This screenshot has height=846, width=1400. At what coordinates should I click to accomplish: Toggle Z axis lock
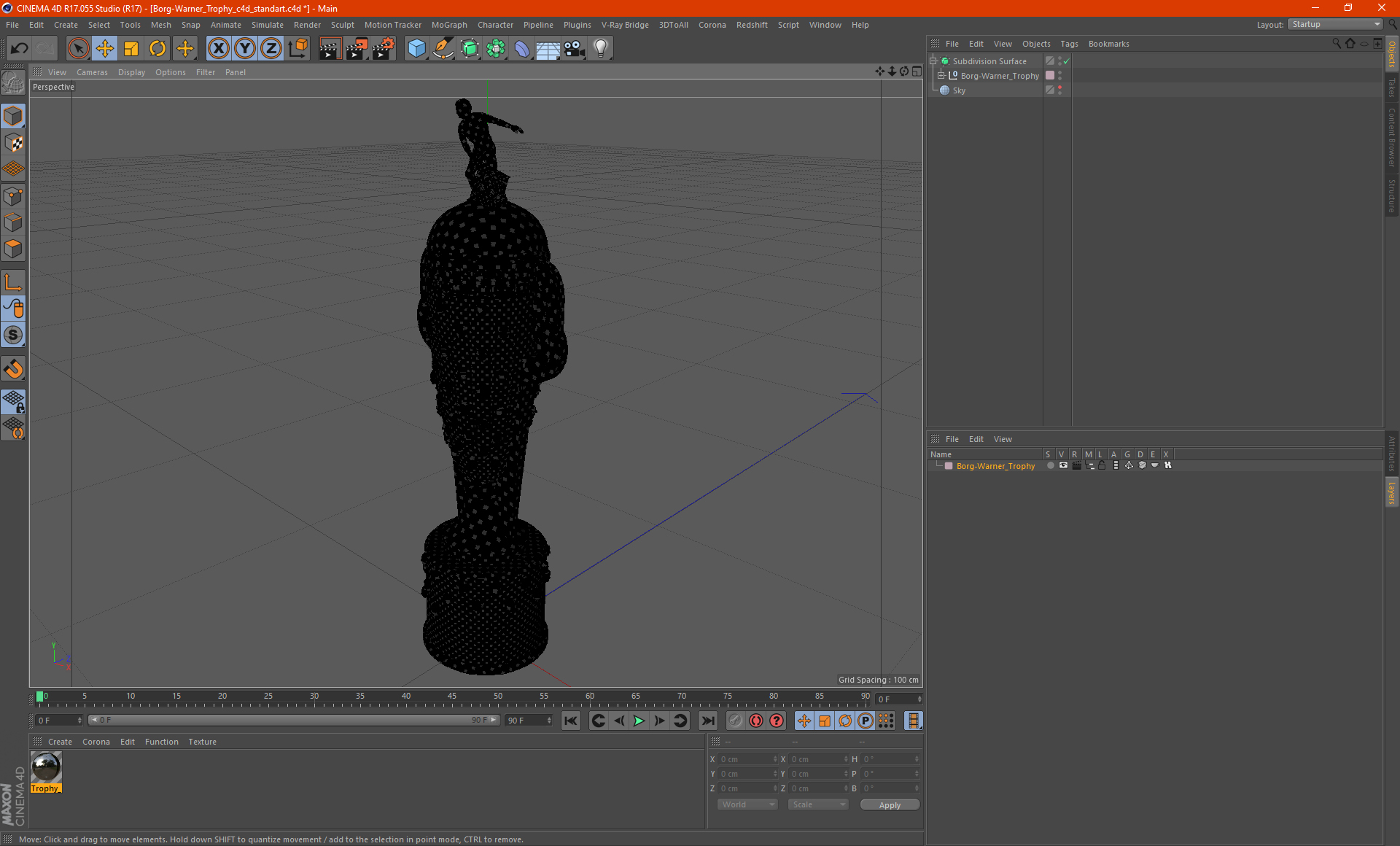[x=271, y=49]
